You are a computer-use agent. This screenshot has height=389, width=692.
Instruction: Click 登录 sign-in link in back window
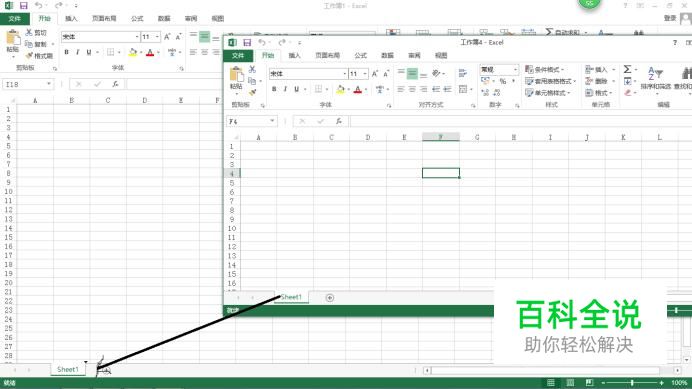670,18
